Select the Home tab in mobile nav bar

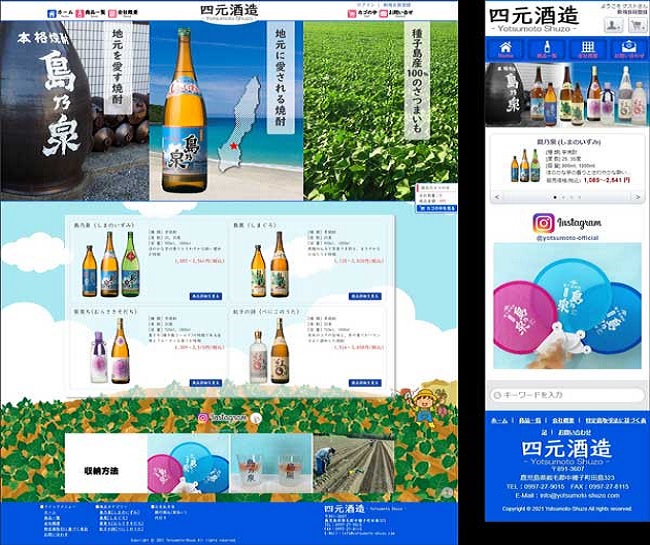point(505,49)
